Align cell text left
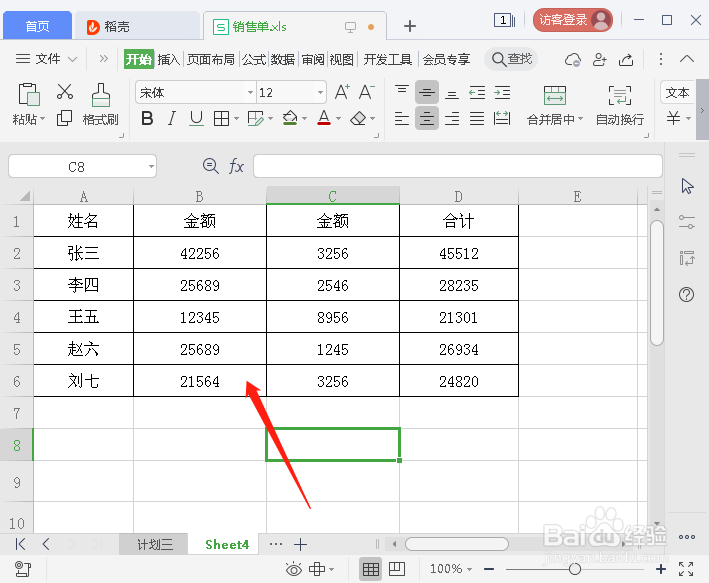 402,118
